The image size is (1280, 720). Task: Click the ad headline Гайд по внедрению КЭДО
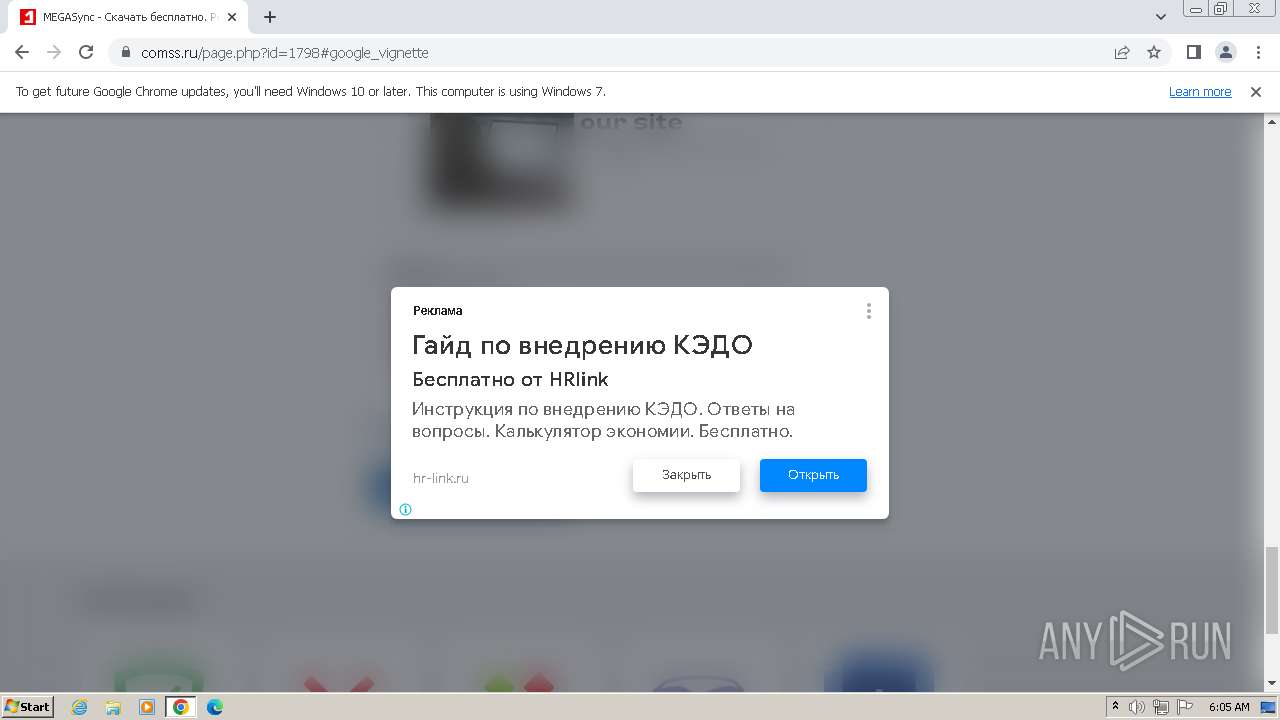pyautogui.click(x=582, y=345)
